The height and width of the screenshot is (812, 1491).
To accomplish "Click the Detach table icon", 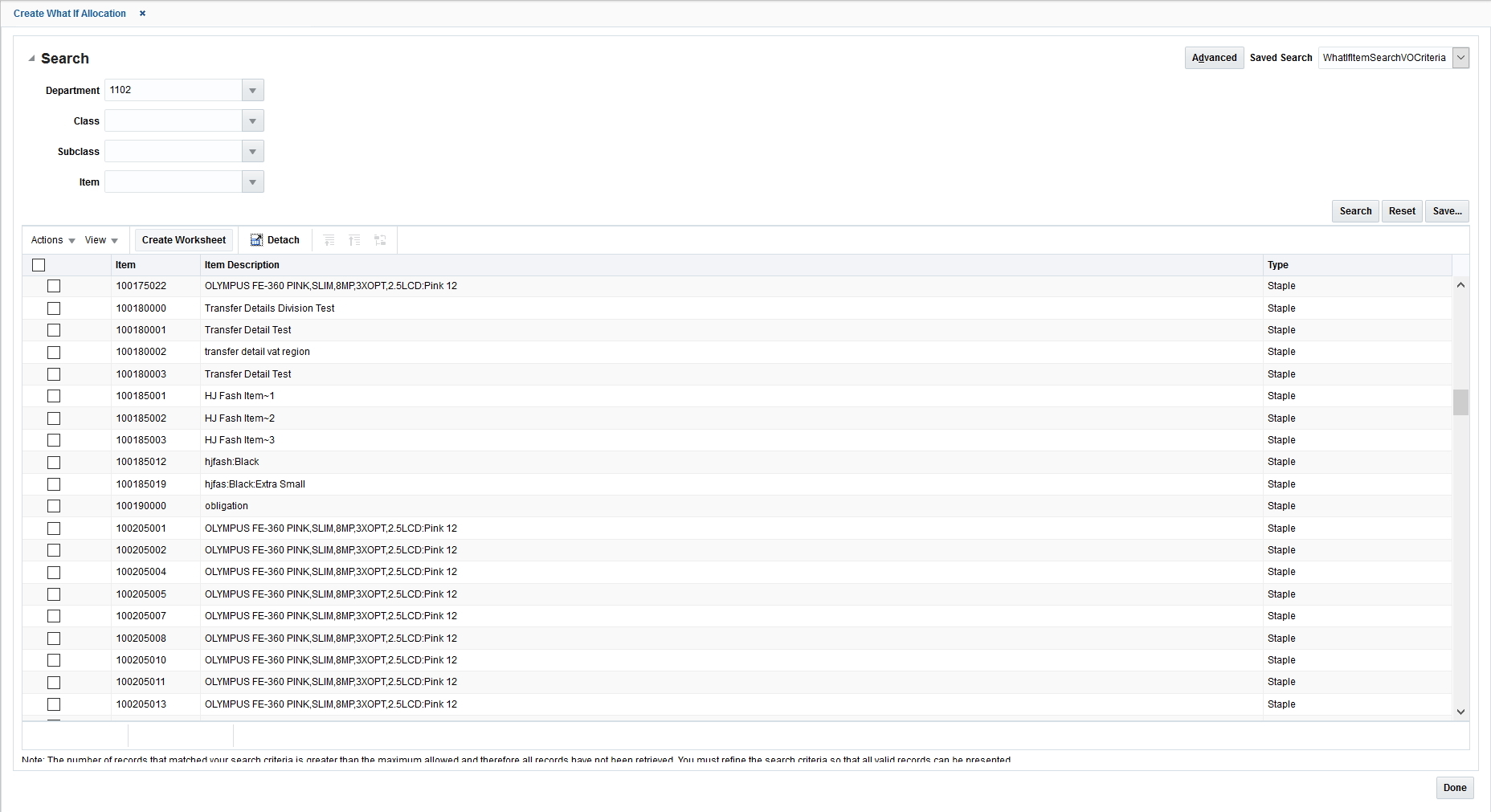I will pyautogui.click(x=256, y=240).
